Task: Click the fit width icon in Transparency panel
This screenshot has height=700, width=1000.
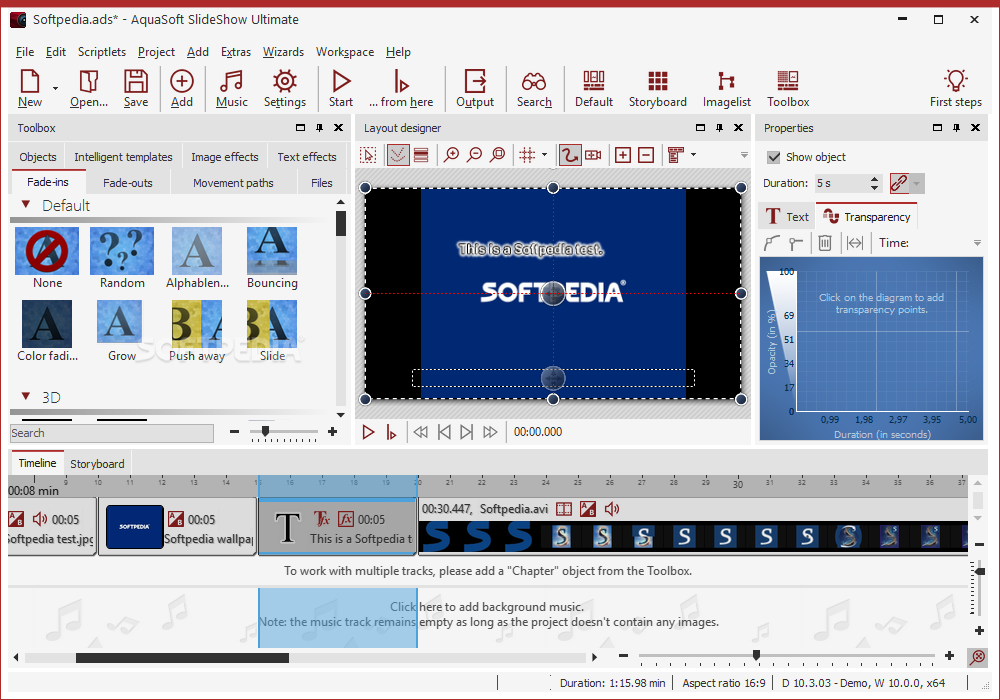Action: [855, 243]
